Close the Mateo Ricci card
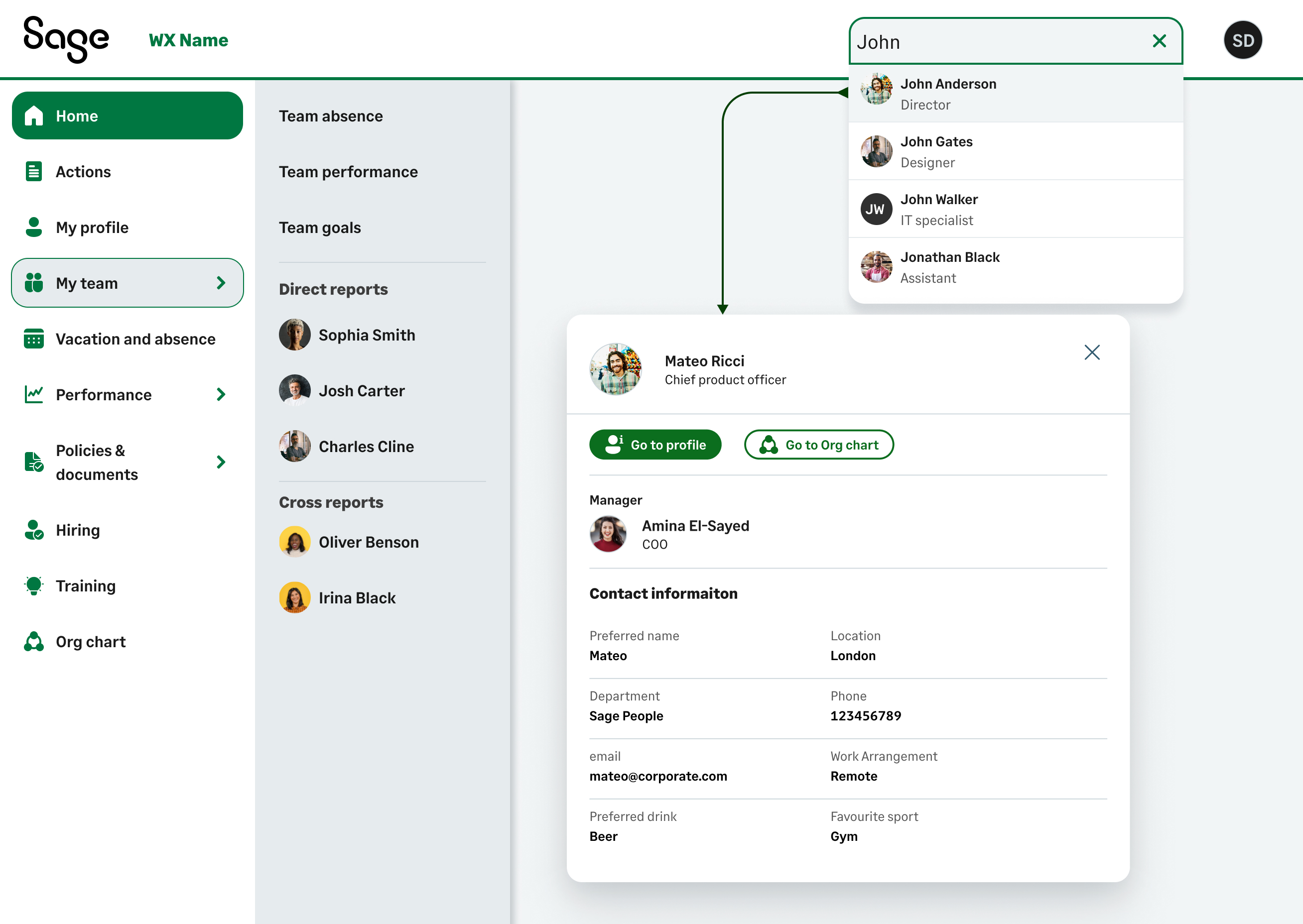 pos(1091,353)
